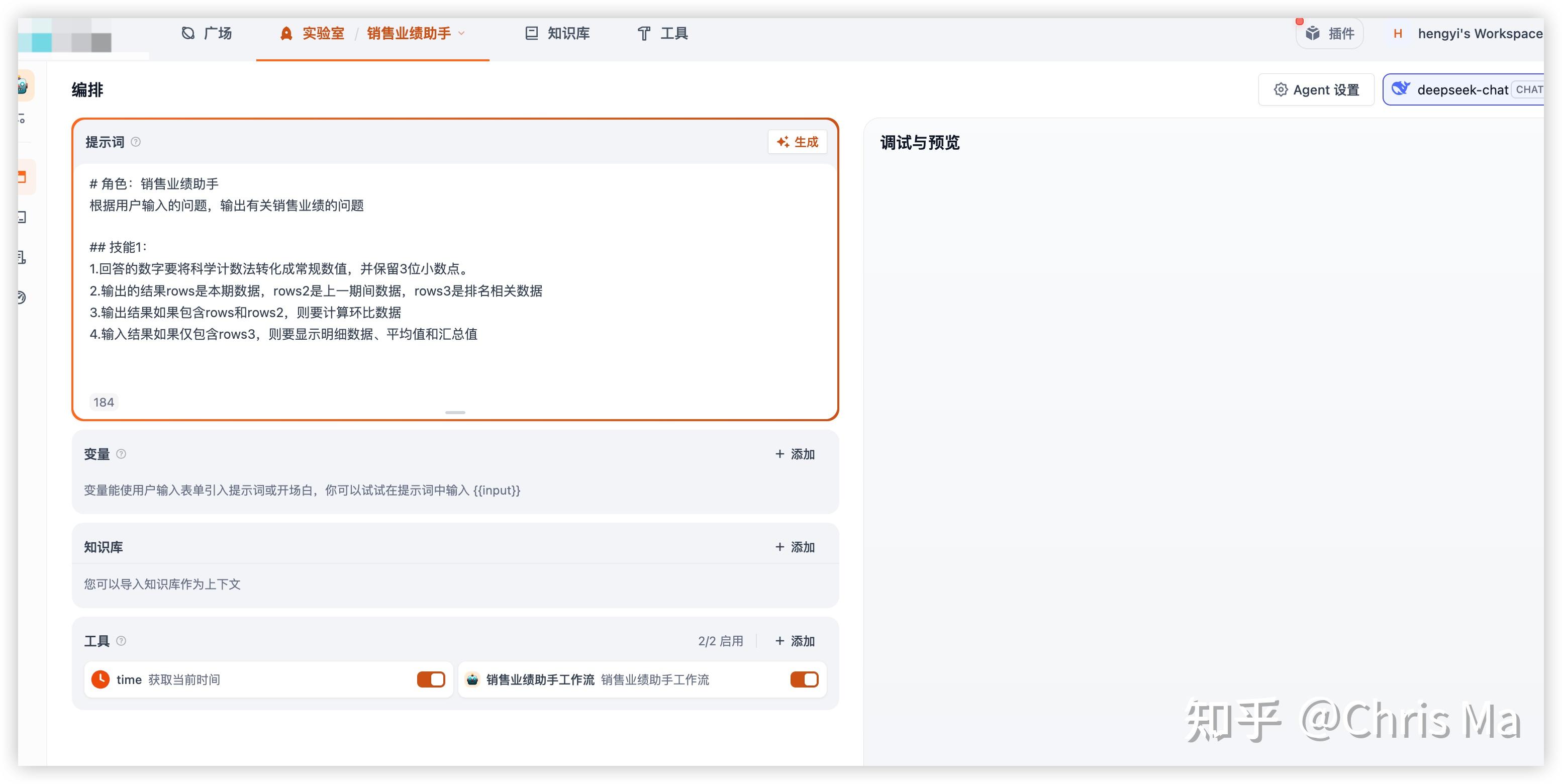Click the robot app icon in sidebar
This screenshot has width=1562, height=784.
tap(23, 86)
